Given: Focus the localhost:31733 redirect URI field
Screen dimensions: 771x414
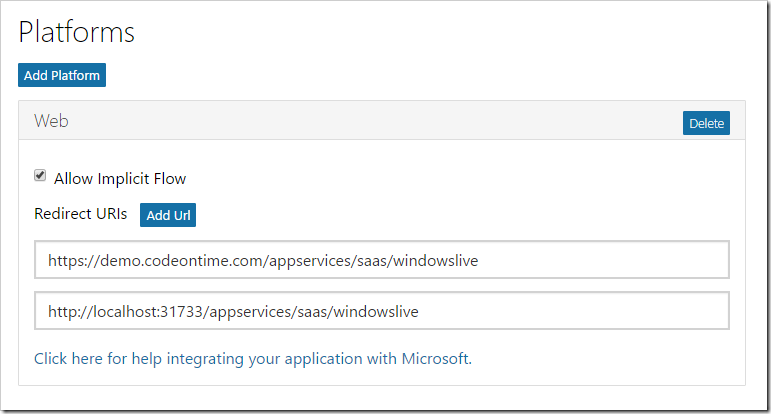Looking at the screenshot, I should [382, 311].
